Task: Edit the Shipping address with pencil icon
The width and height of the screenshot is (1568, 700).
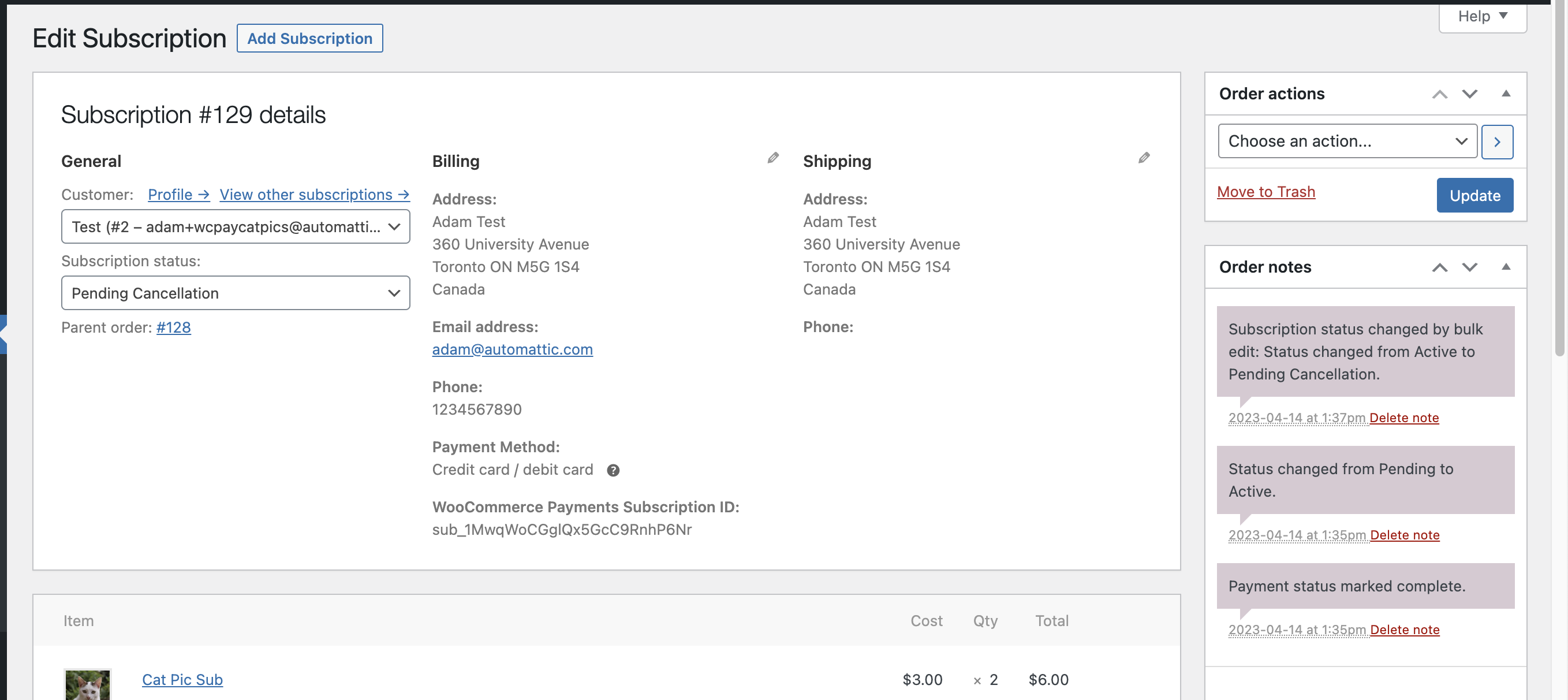Action: click(x=1144, y=158)
